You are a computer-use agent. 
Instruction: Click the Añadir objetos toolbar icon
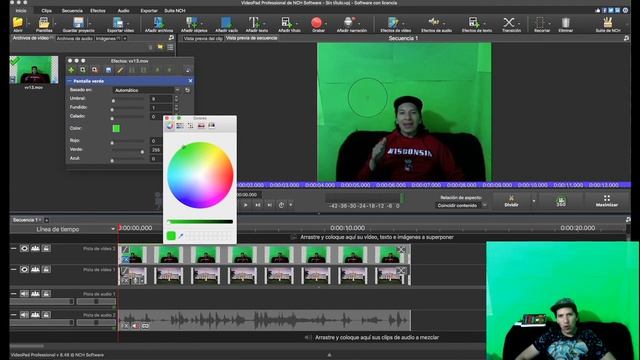[x=191, y=23]
